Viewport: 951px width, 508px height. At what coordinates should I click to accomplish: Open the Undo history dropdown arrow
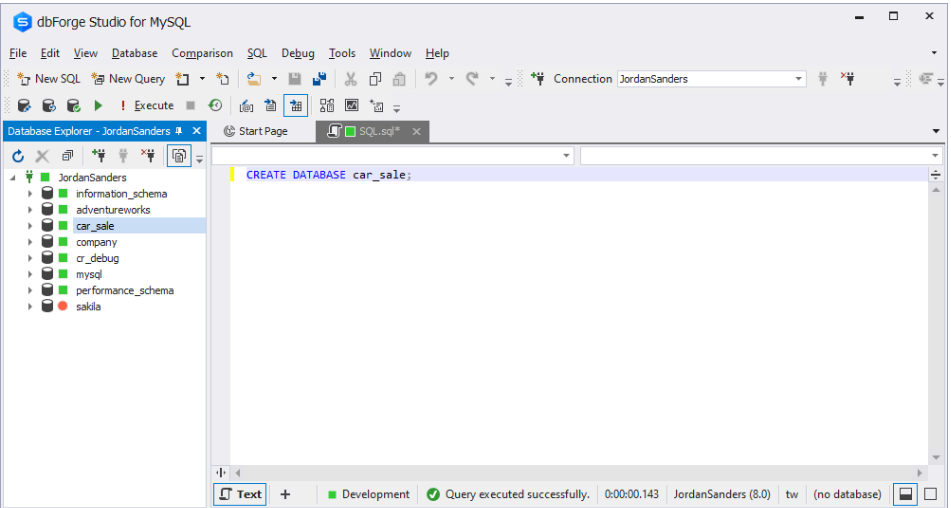(x=451, y=79)
